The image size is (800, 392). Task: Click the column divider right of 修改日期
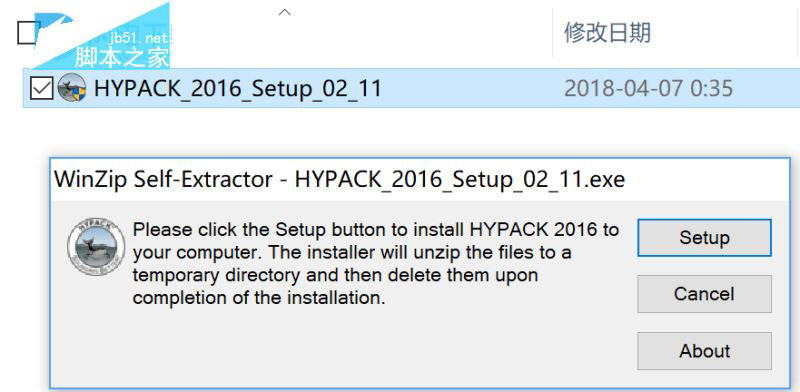pyautogui.click(x=796, y=33)
